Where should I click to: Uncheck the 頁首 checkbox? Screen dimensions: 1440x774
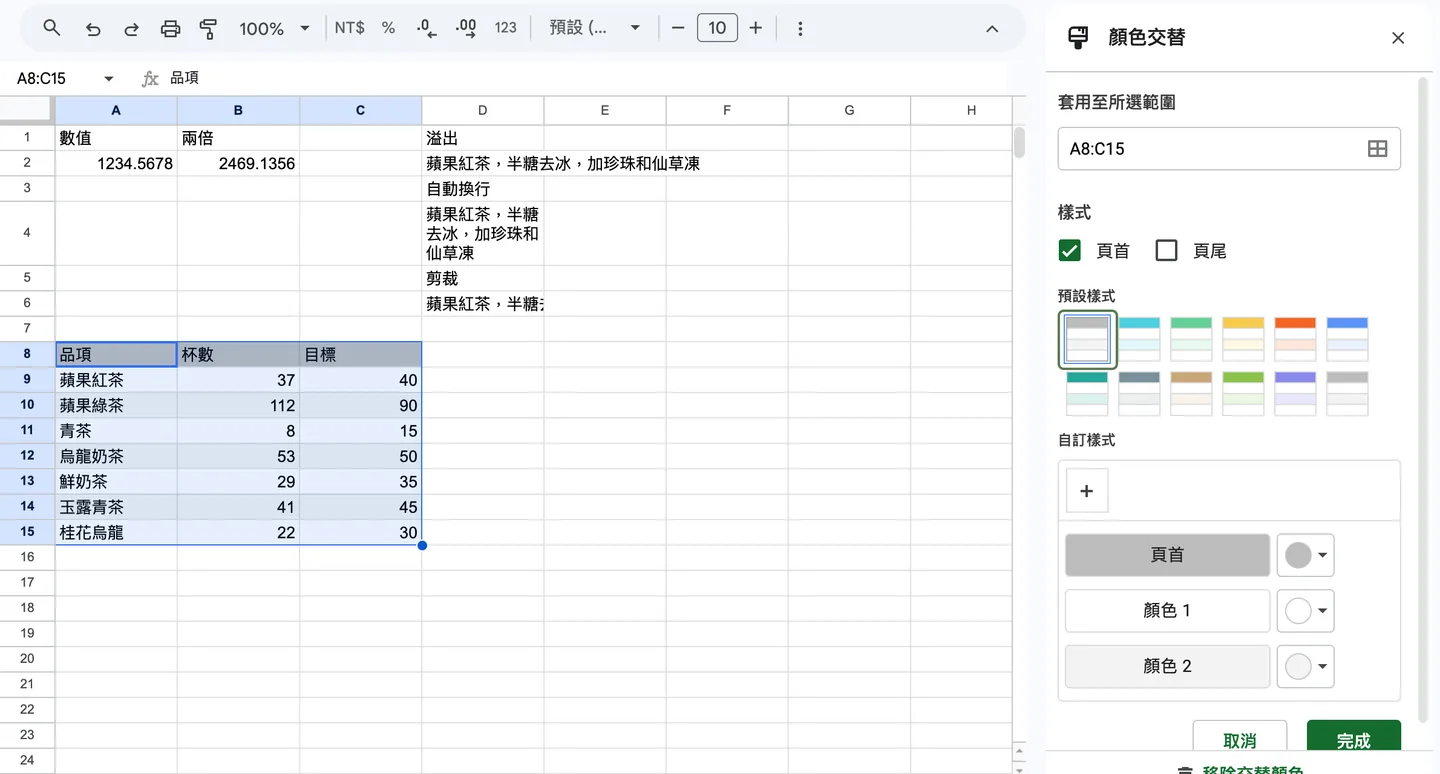coord(1070,250)
